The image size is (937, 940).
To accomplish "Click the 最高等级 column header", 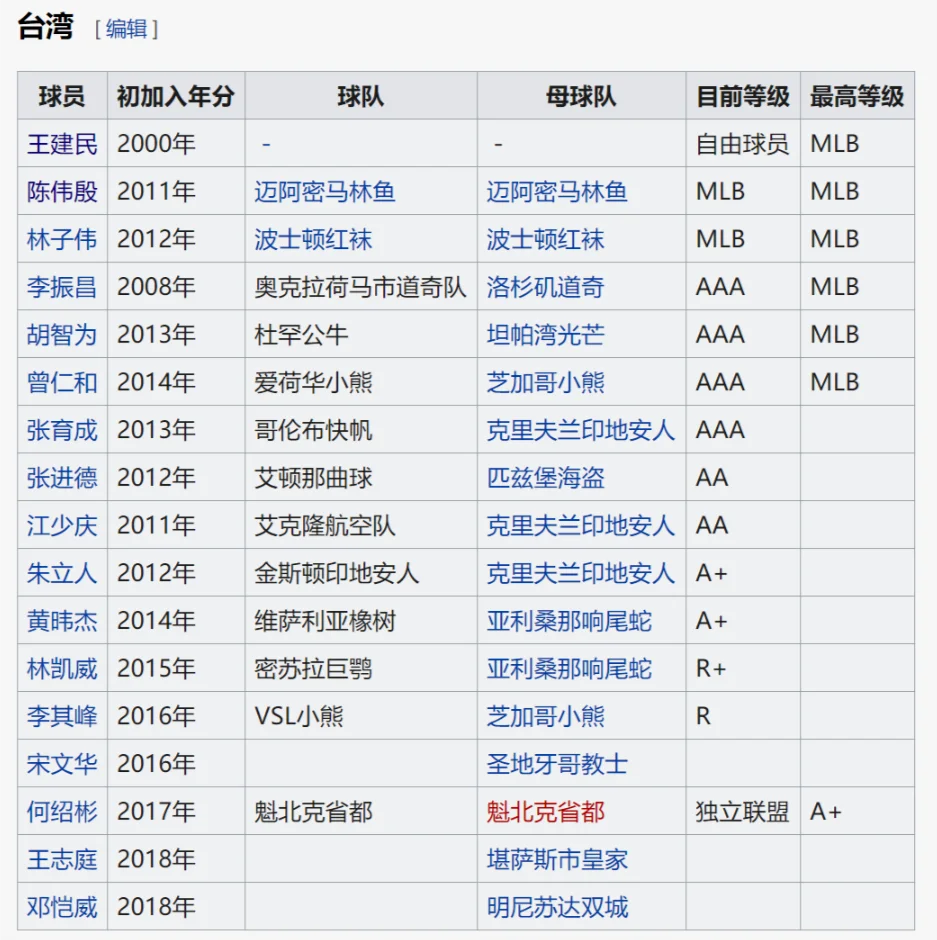I will tap(857, 96).
